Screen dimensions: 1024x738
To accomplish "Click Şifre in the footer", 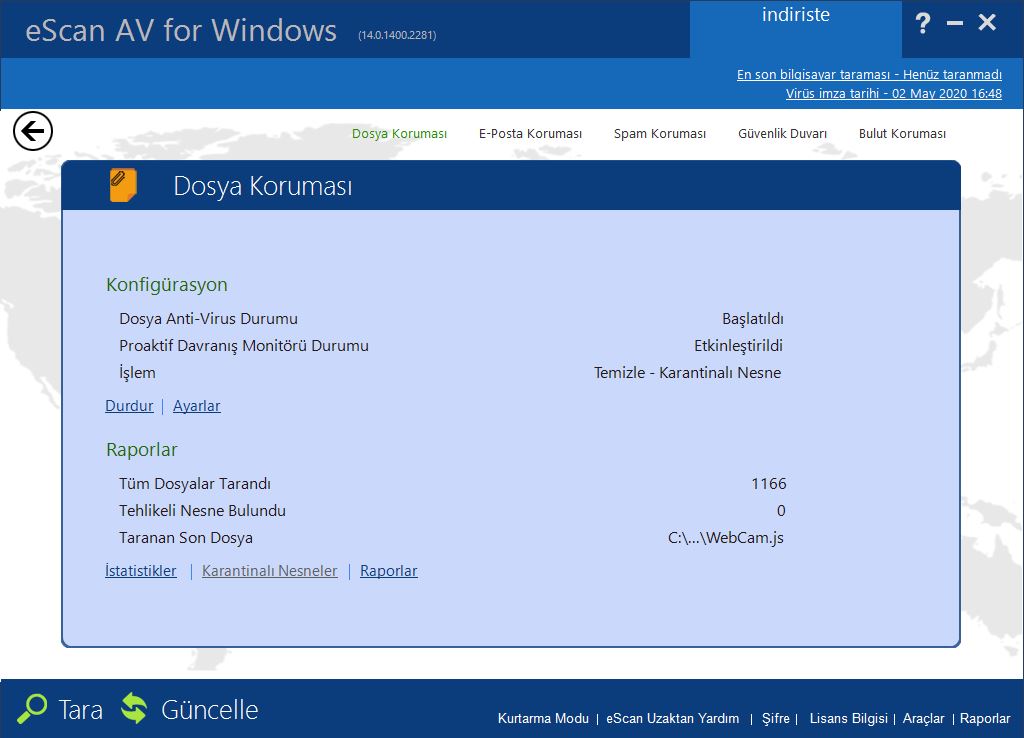I will 776,718.
